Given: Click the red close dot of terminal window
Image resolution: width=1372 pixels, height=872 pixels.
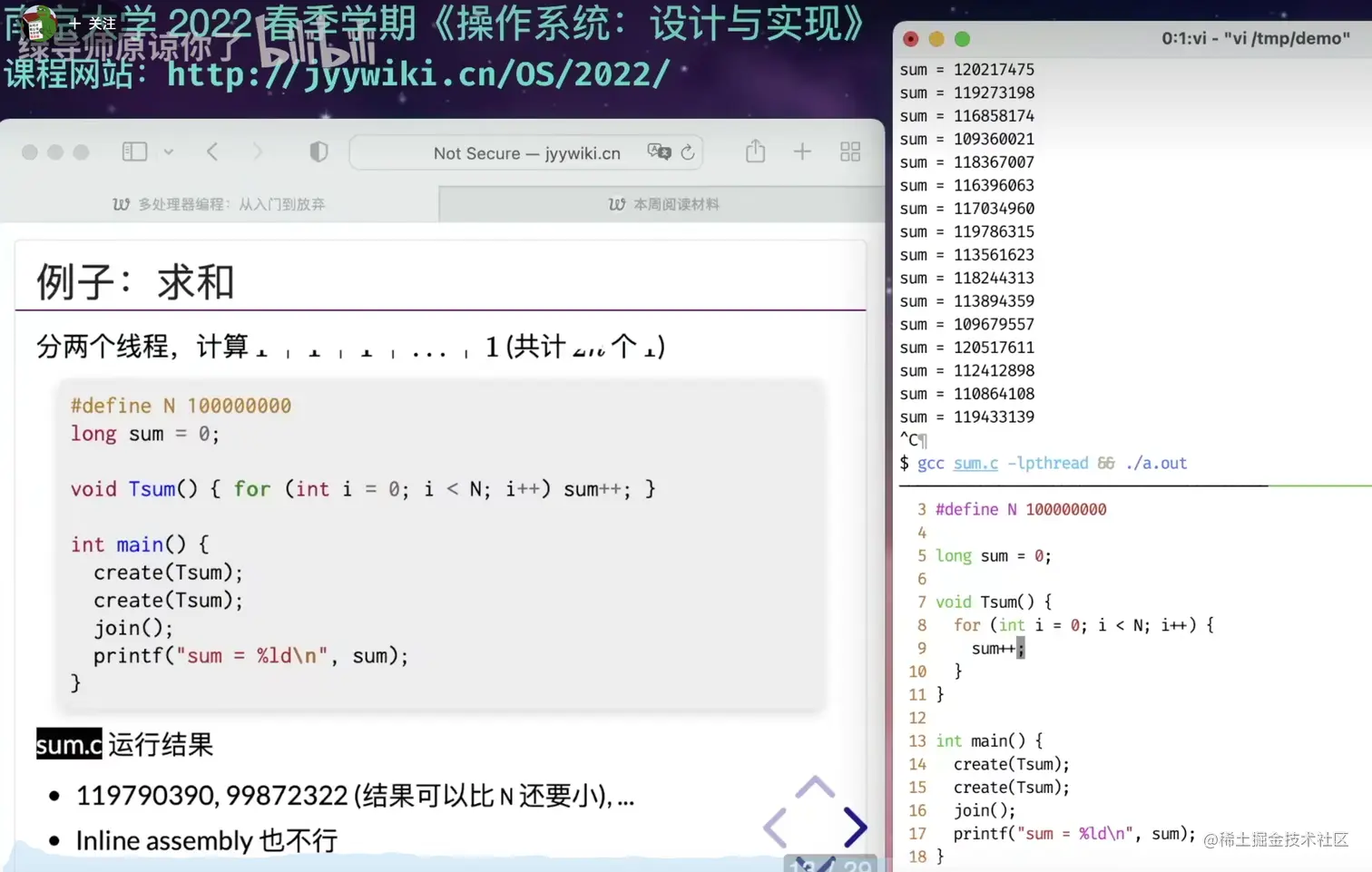Looking at the screenshot, I should 911,39.
